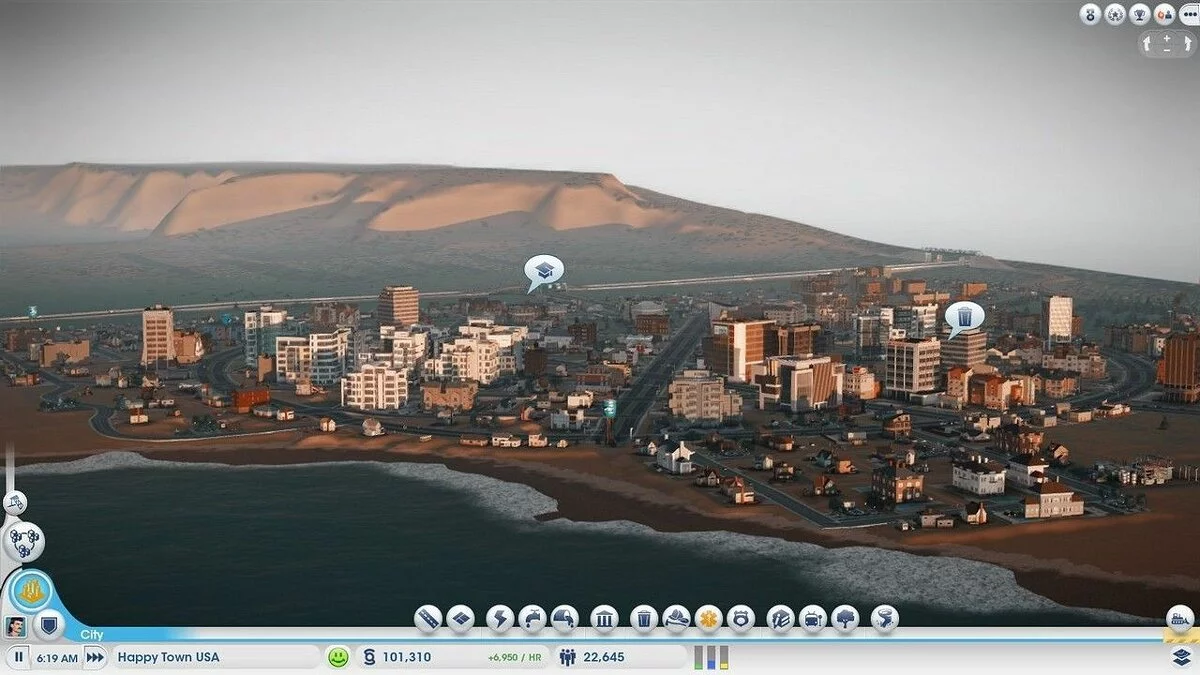Open the Disasters menu
Screen dimensions: 1200x675
pyautogui.click(x=884, y=618)
